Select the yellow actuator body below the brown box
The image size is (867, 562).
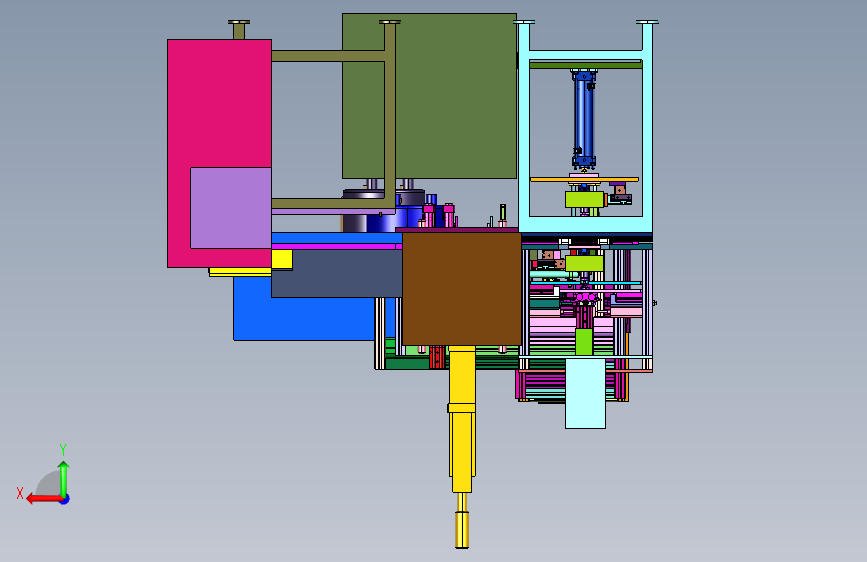click(x=462, y=419)
